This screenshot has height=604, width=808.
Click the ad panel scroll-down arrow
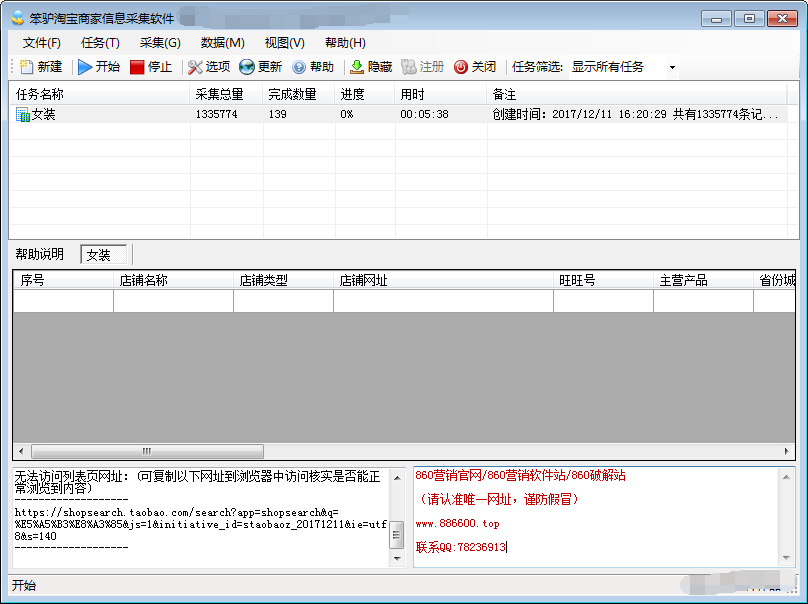coord(786,558)
